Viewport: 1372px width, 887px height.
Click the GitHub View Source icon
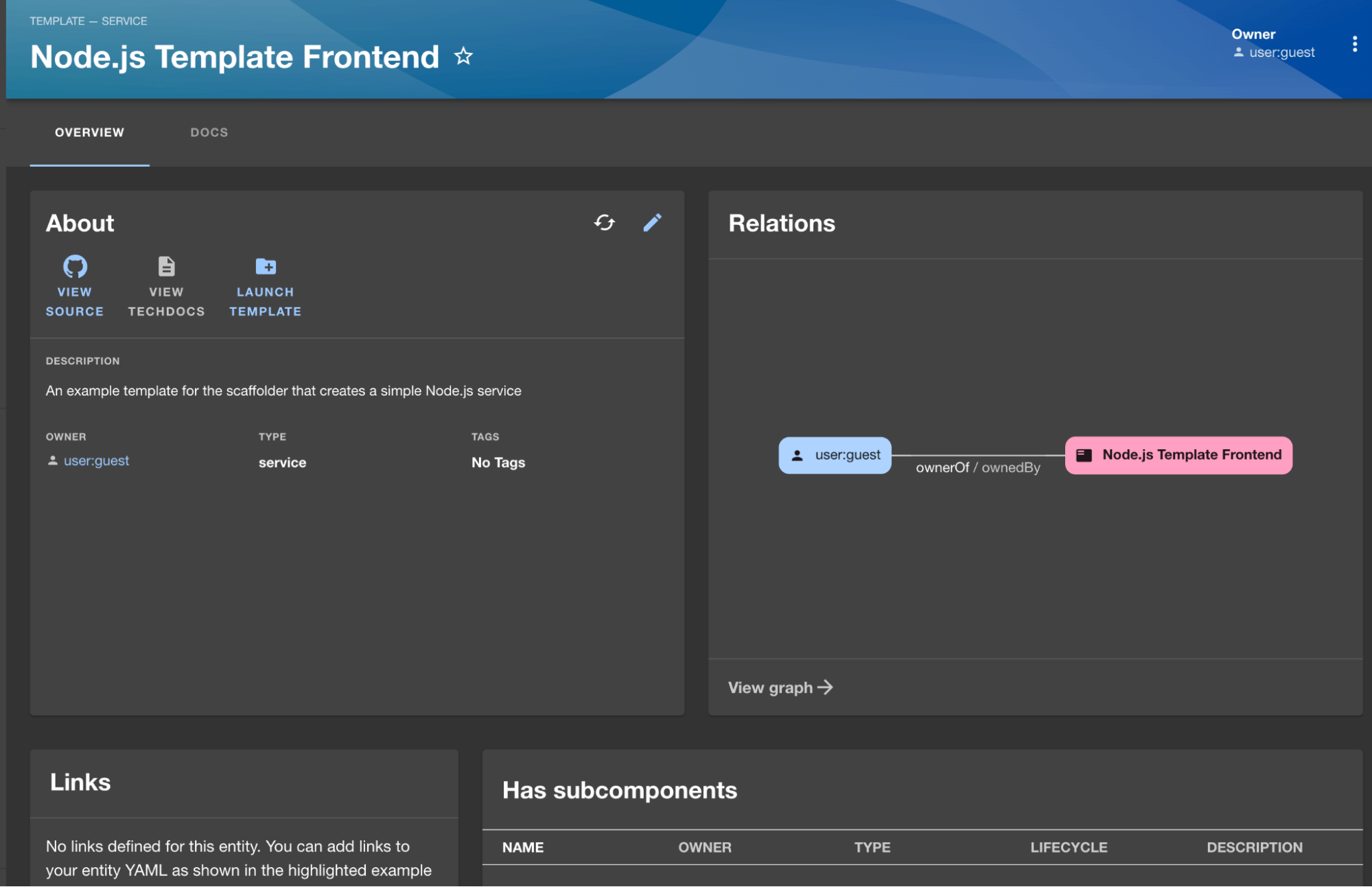tap(75, 266)
